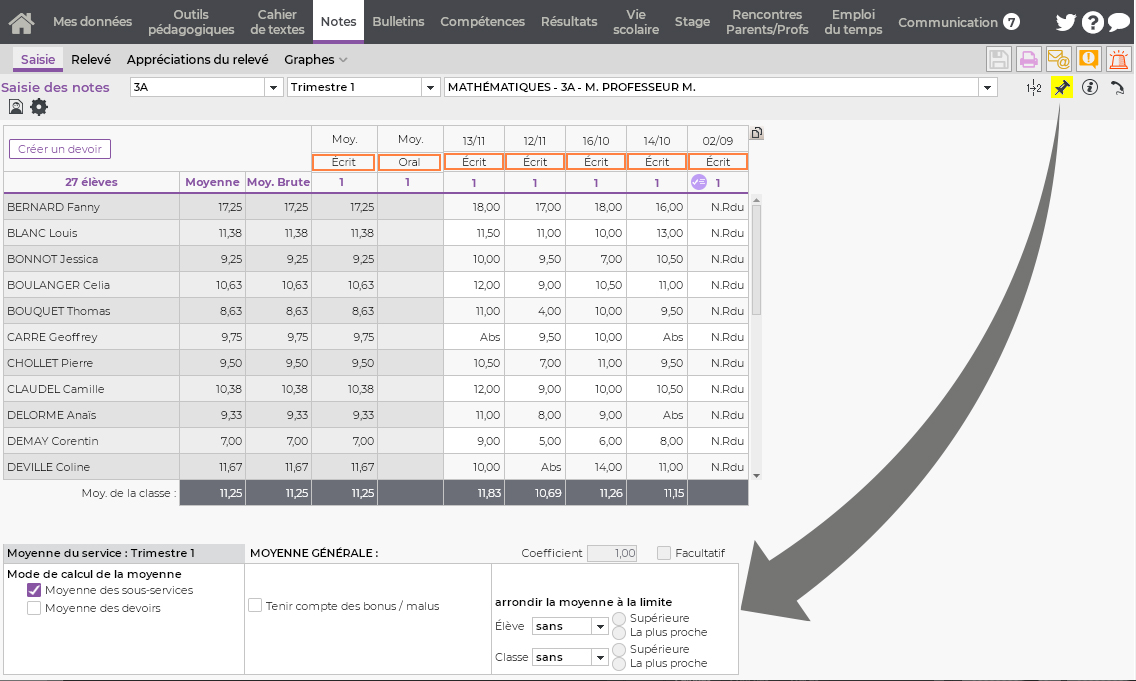Open the Résultats menu
This screenshot has width=1136, height=681.
(569, 22)
